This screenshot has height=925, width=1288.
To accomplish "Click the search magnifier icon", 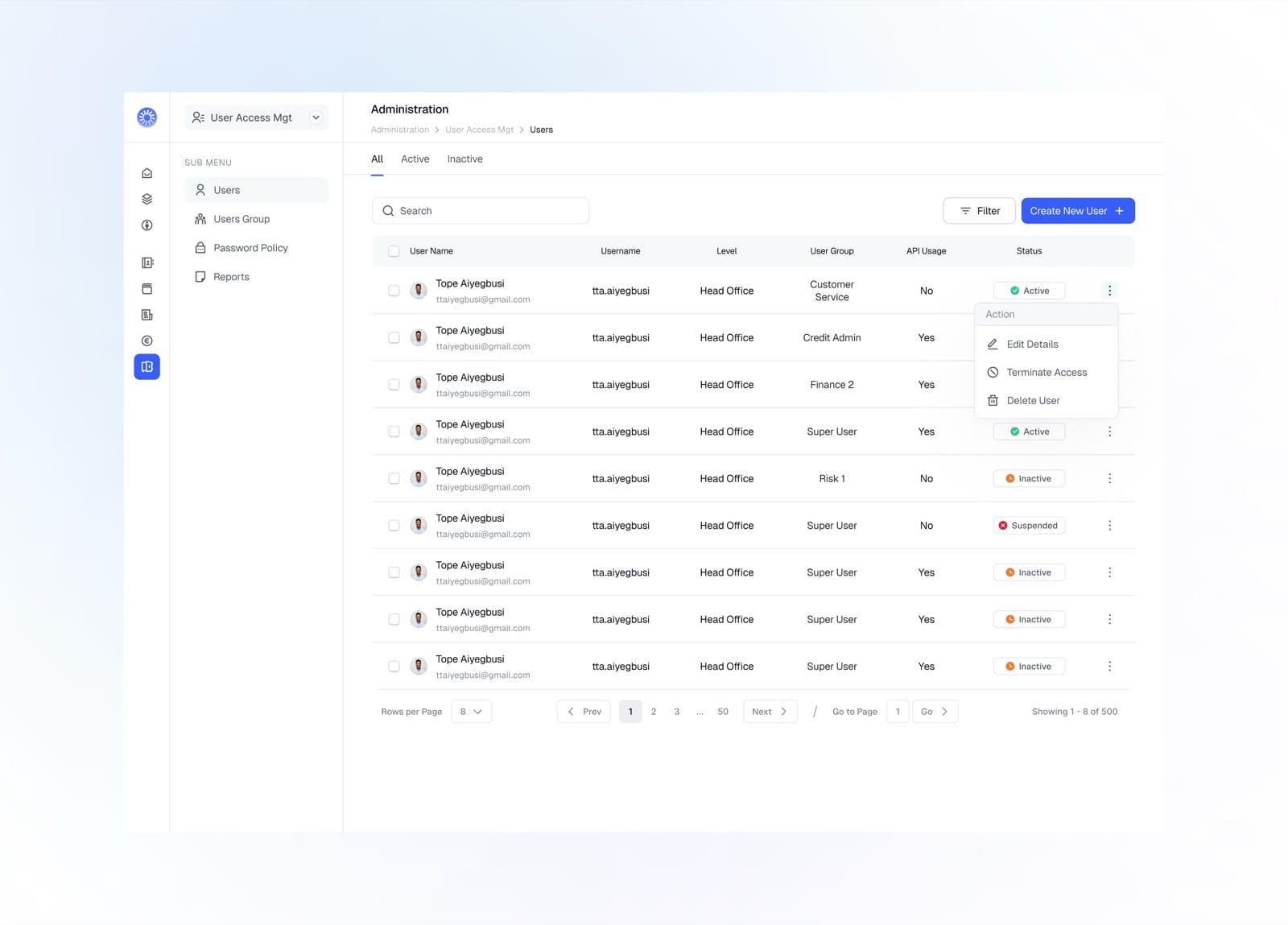I will pyautogui.click(x=388, y=211).
